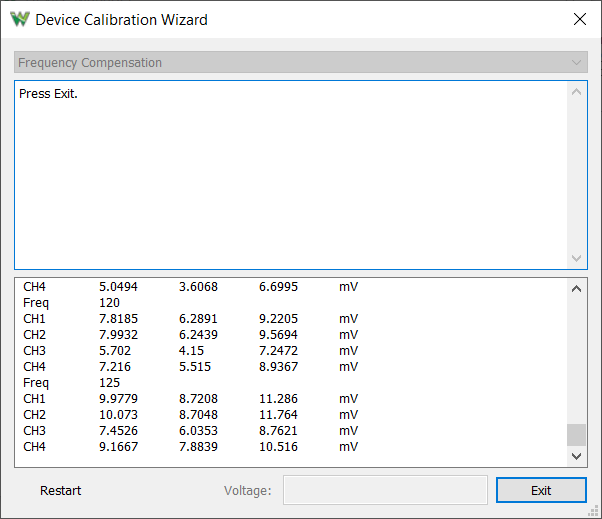Click value 6.2891
Screen dimensions: 602x519
198,319
